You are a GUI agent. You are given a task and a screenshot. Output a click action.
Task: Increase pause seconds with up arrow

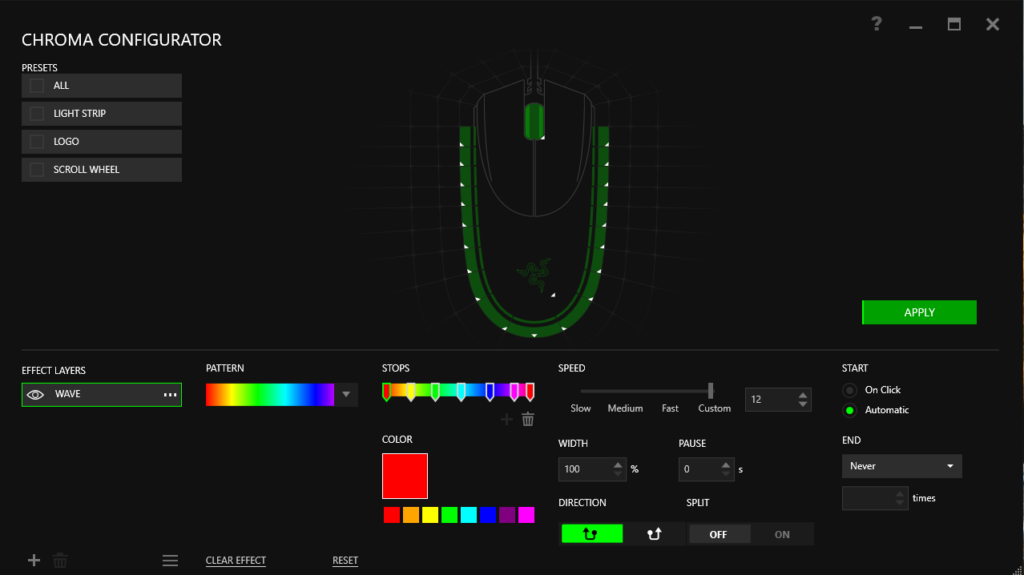[x=726, y=465]
